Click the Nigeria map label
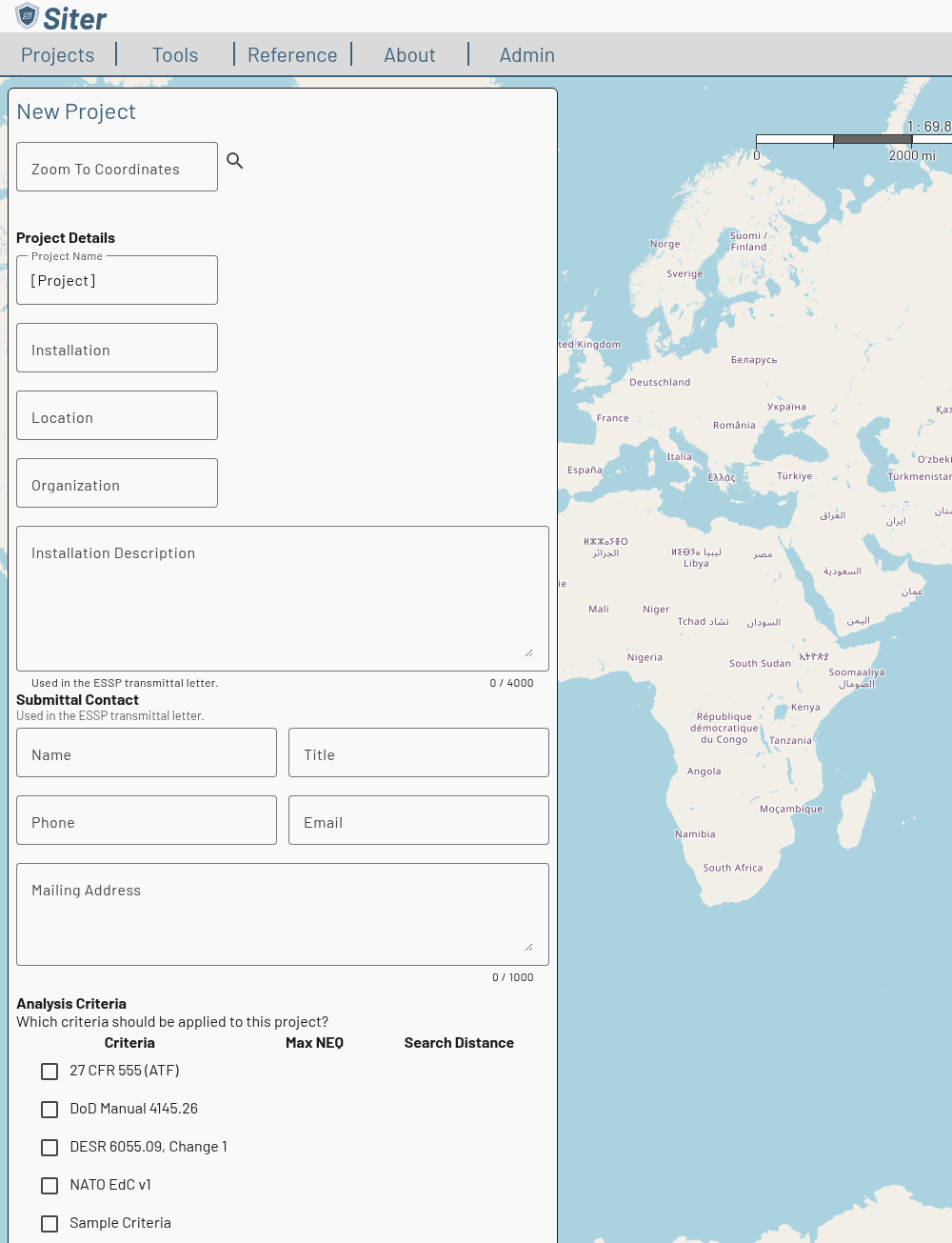The height and width of the screenshot is (1243, 952). coord(645,657)
